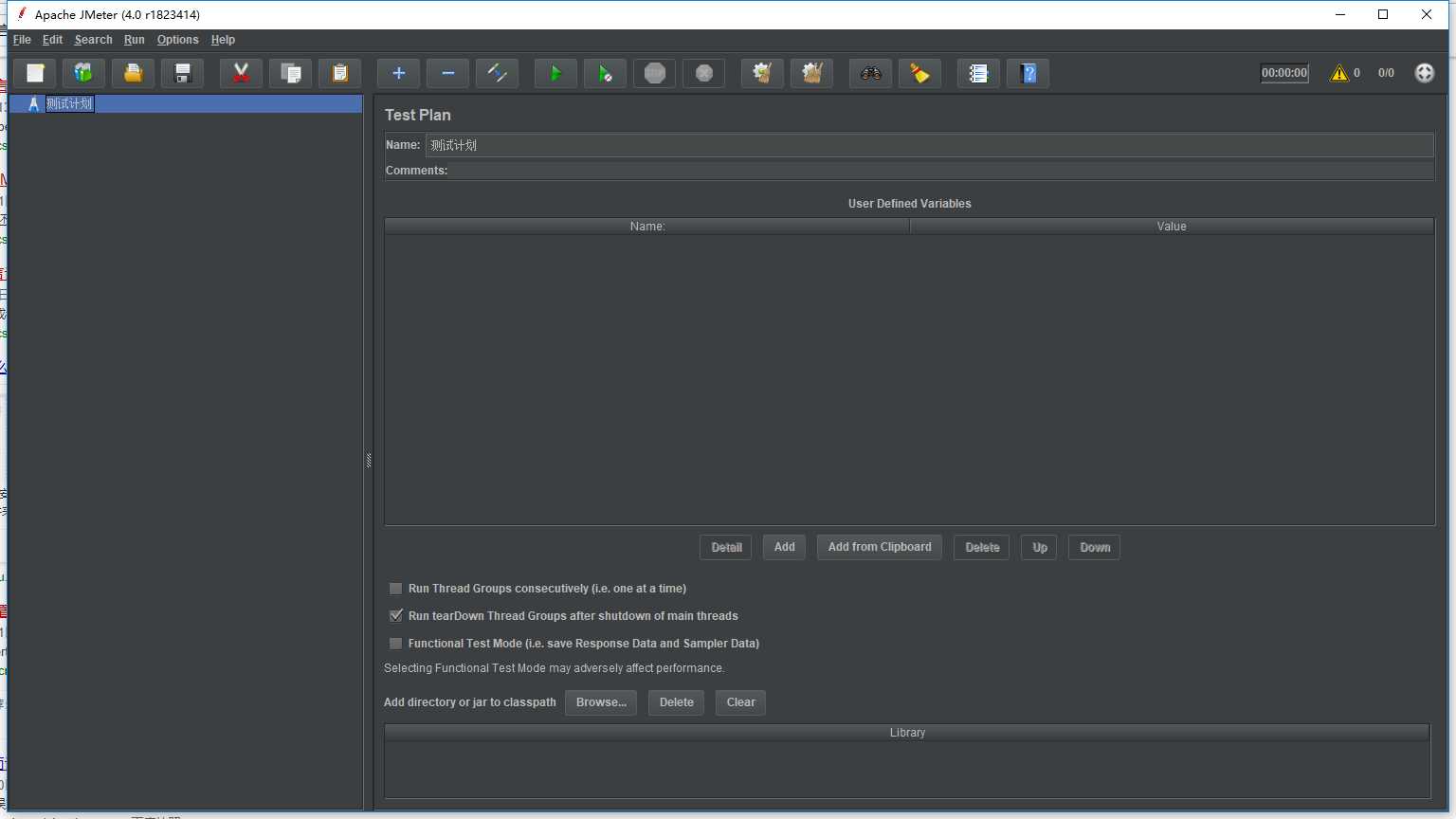1456x819 pixels.
Task: Click the Cut scissors icon
Action: tap(241, 73)
